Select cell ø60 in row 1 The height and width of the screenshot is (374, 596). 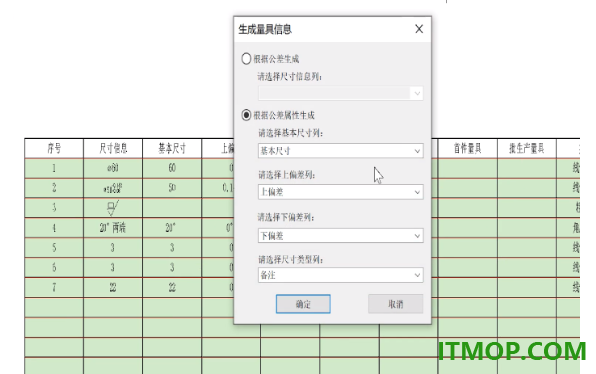tap(113, 168)
